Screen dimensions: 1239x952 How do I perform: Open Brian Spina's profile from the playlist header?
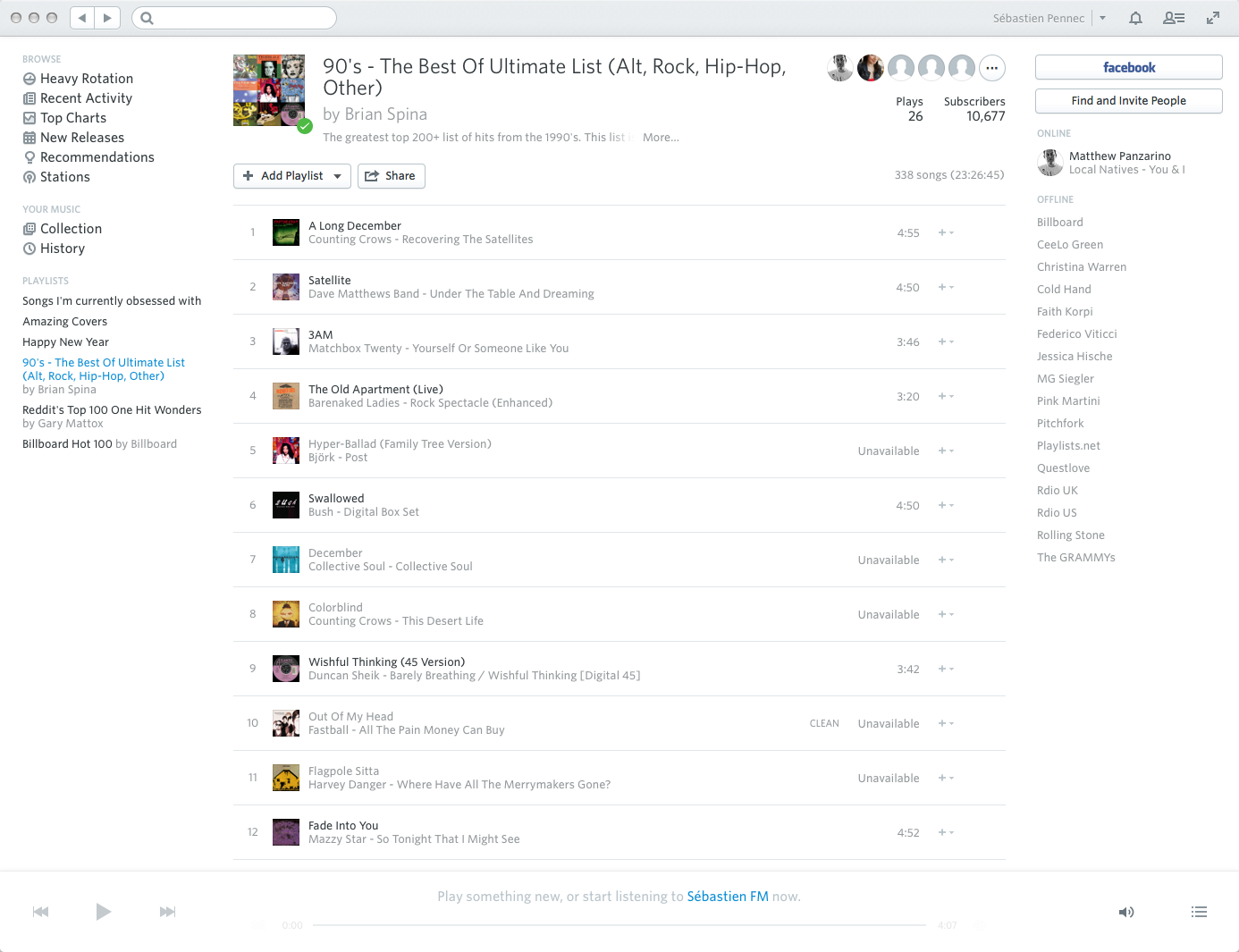click(x=385, y=114)
